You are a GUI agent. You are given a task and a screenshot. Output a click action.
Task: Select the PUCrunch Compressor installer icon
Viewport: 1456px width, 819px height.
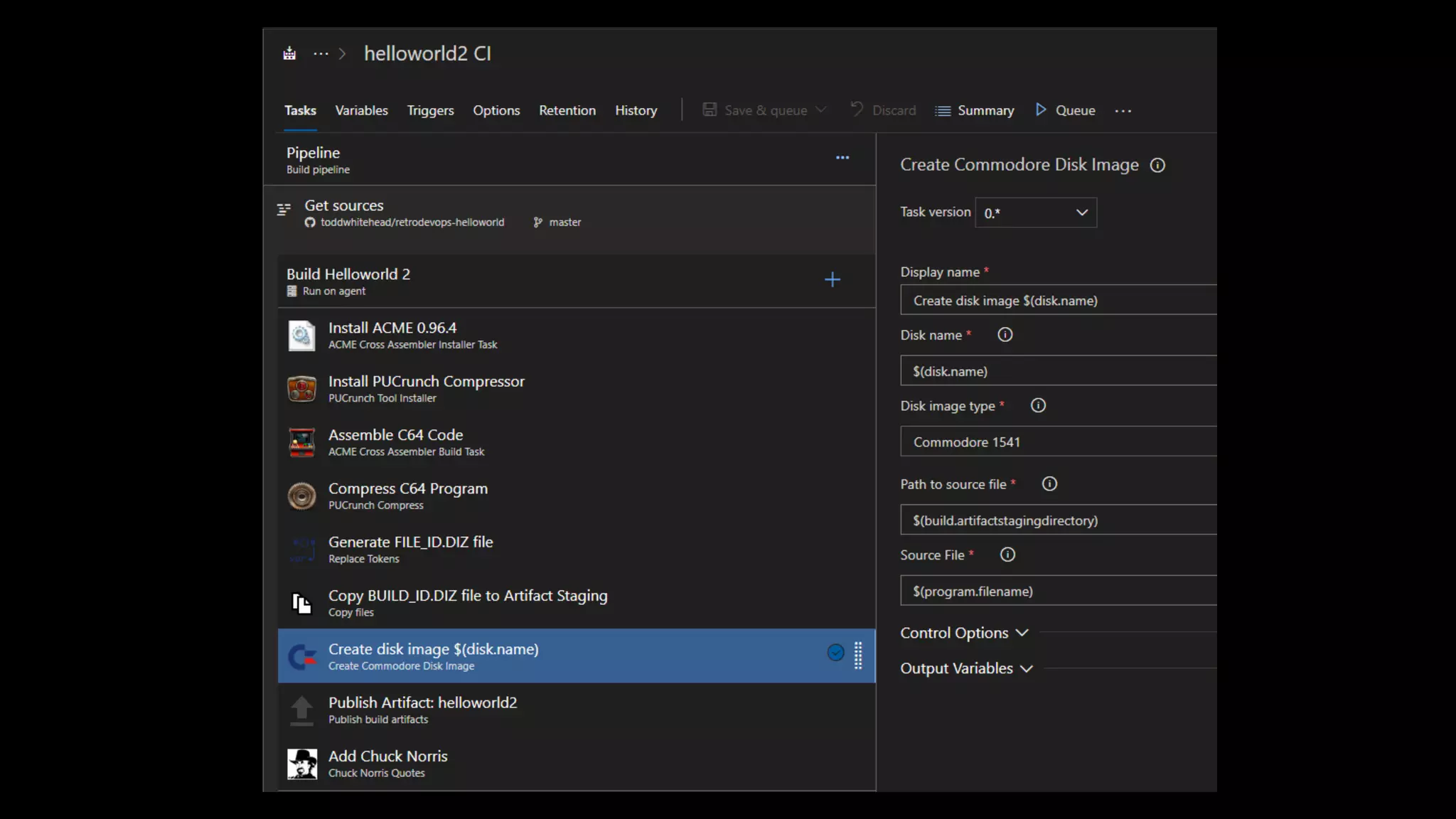(301, 389)
